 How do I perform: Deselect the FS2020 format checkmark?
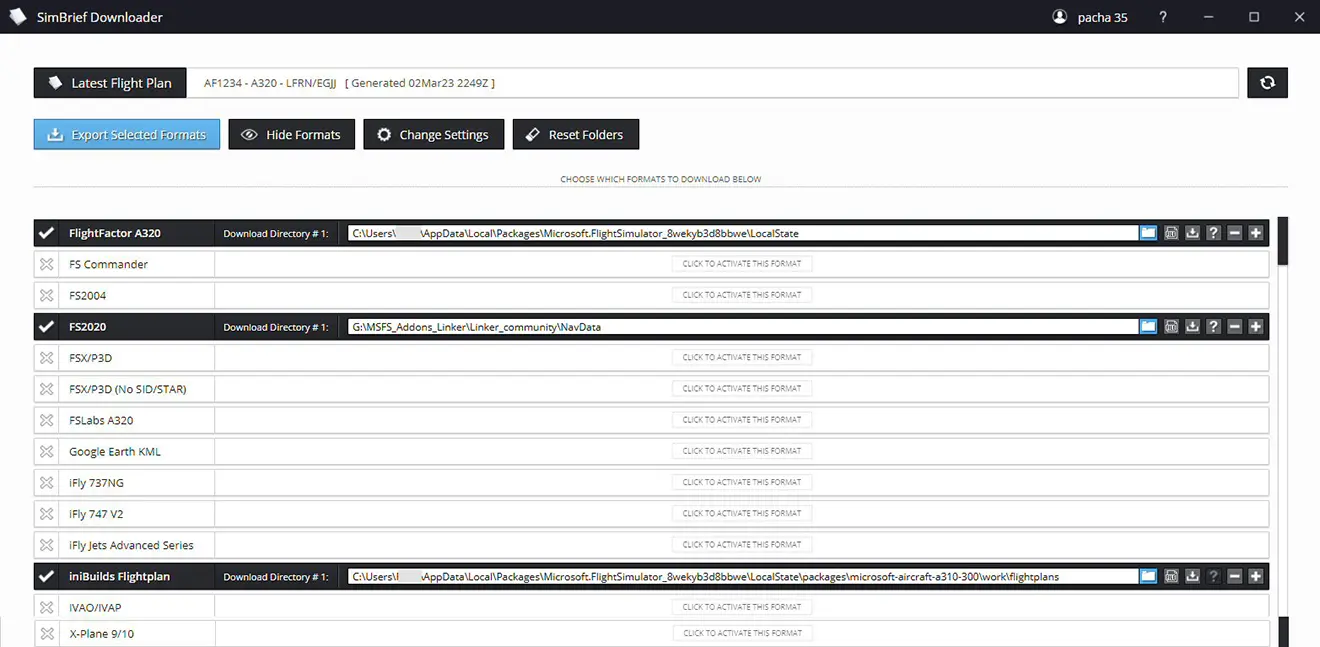(x=46, y=327)
